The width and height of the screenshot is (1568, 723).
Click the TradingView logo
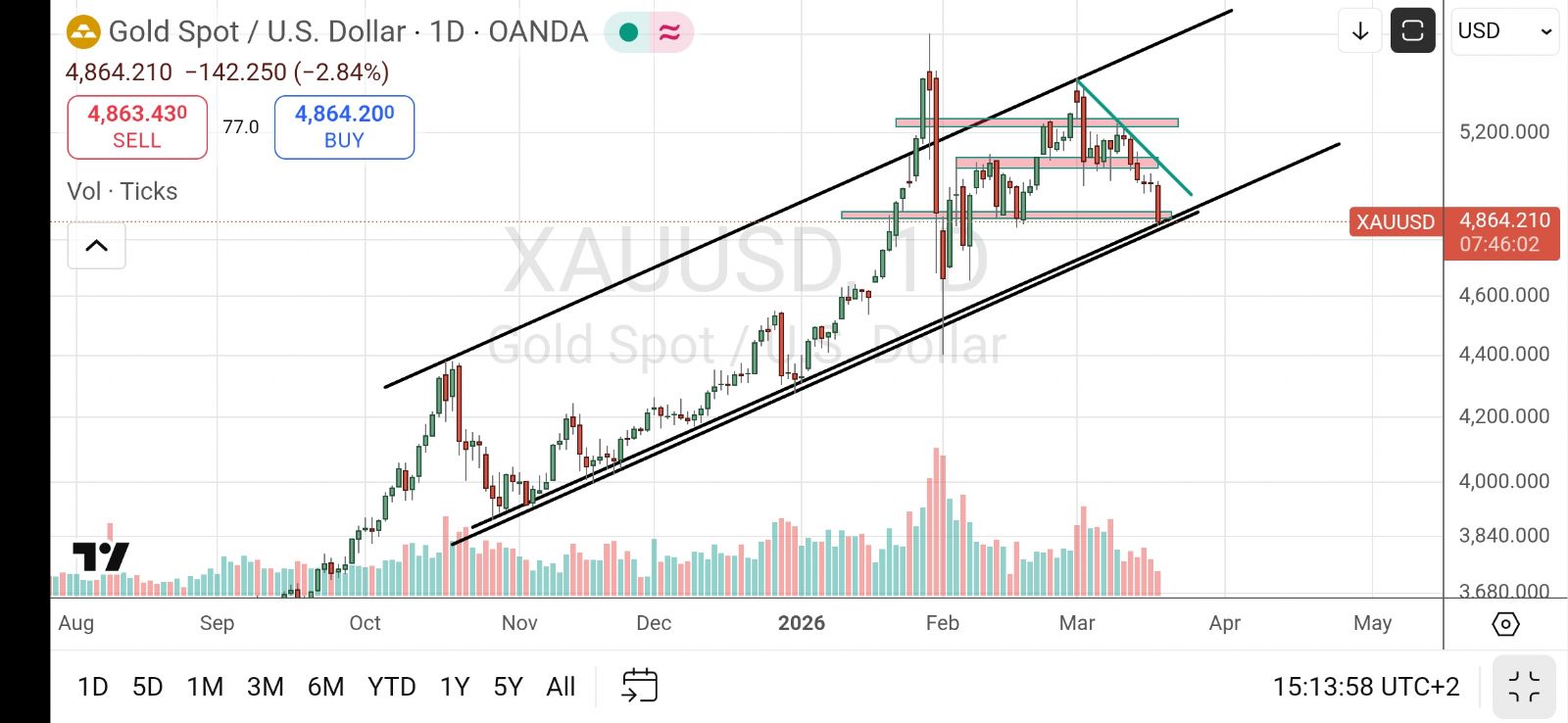[100, 556]
